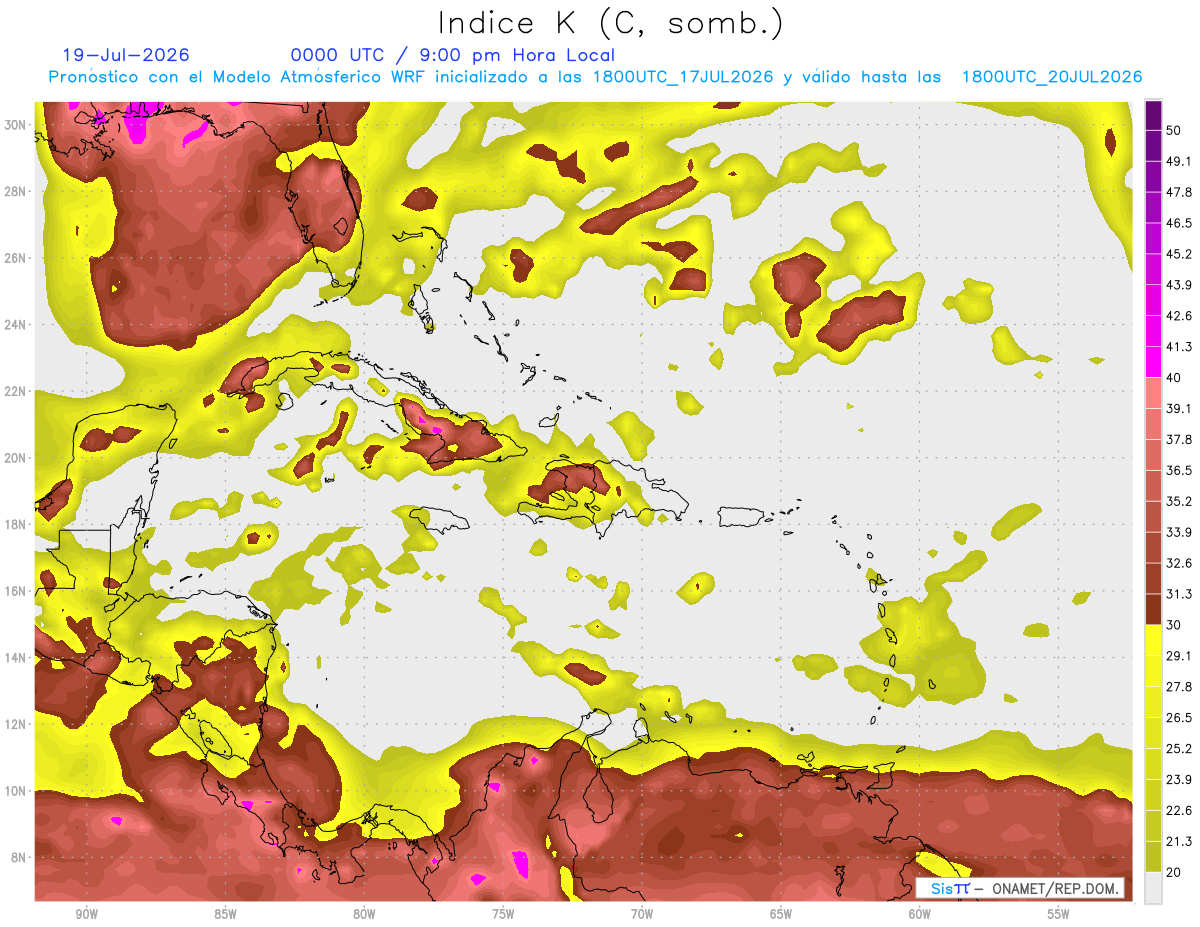Click the color scale value "31.3"

click(x=1178, y=594)
